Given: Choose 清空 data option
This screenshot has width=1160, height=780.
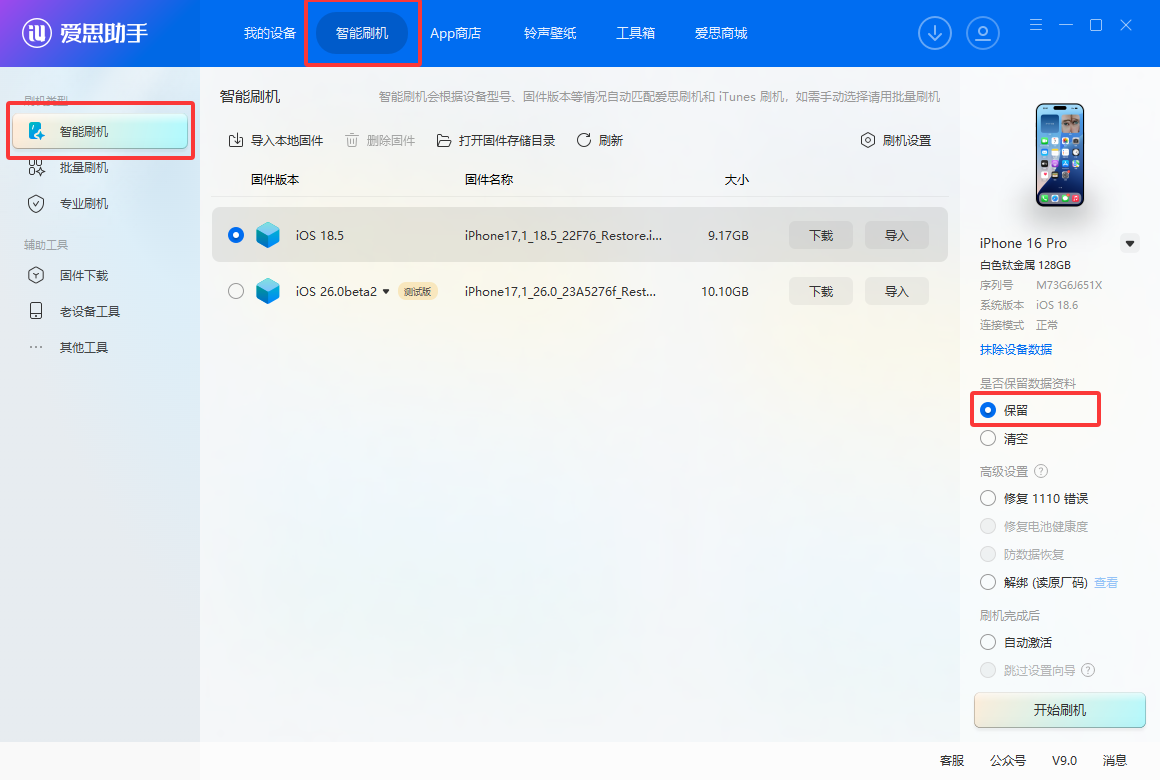Looking at the screenshot, I should (988, 439).
